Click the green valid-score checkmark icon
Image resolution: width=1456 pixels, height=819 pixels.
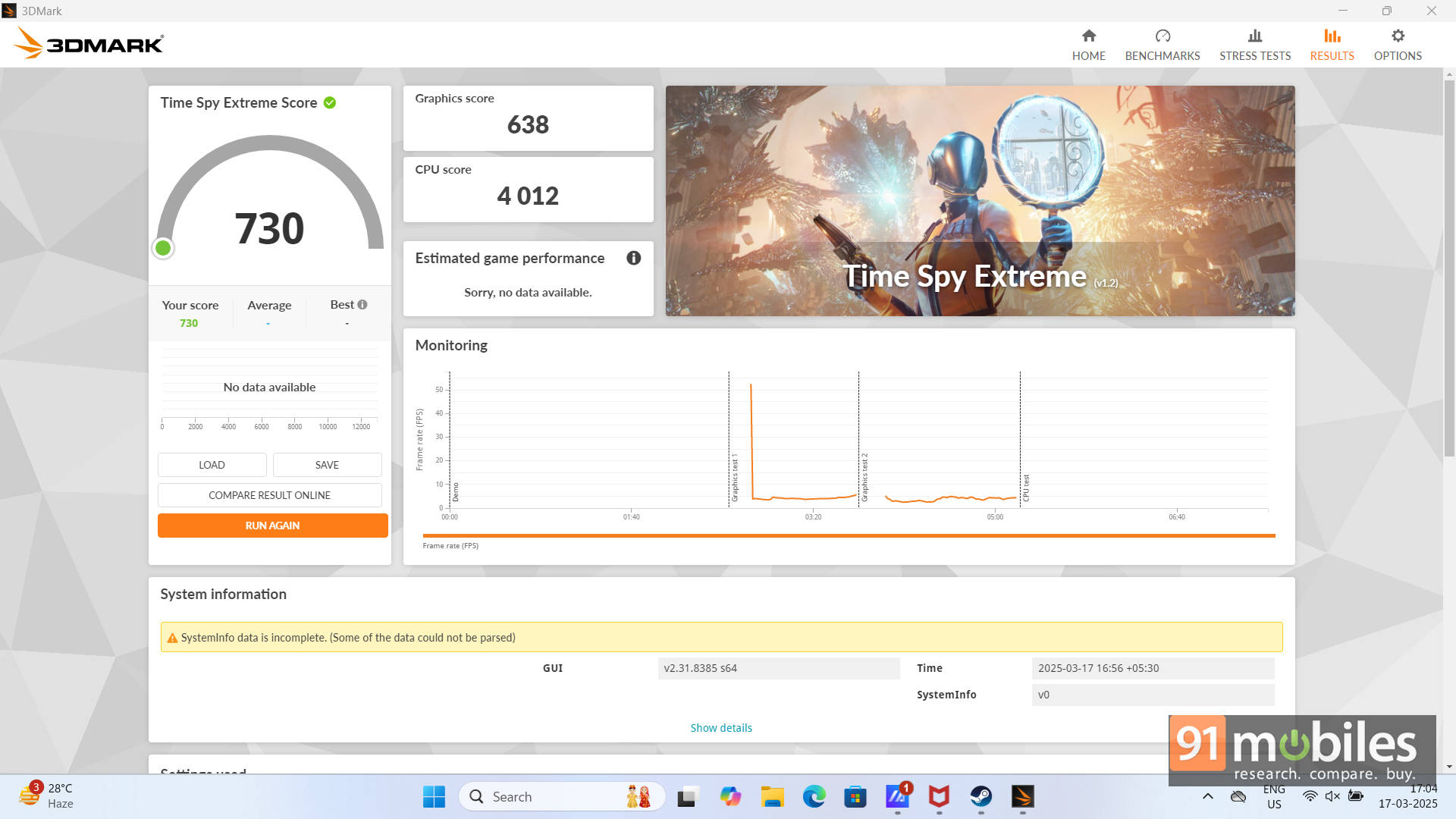coord(330,102)
